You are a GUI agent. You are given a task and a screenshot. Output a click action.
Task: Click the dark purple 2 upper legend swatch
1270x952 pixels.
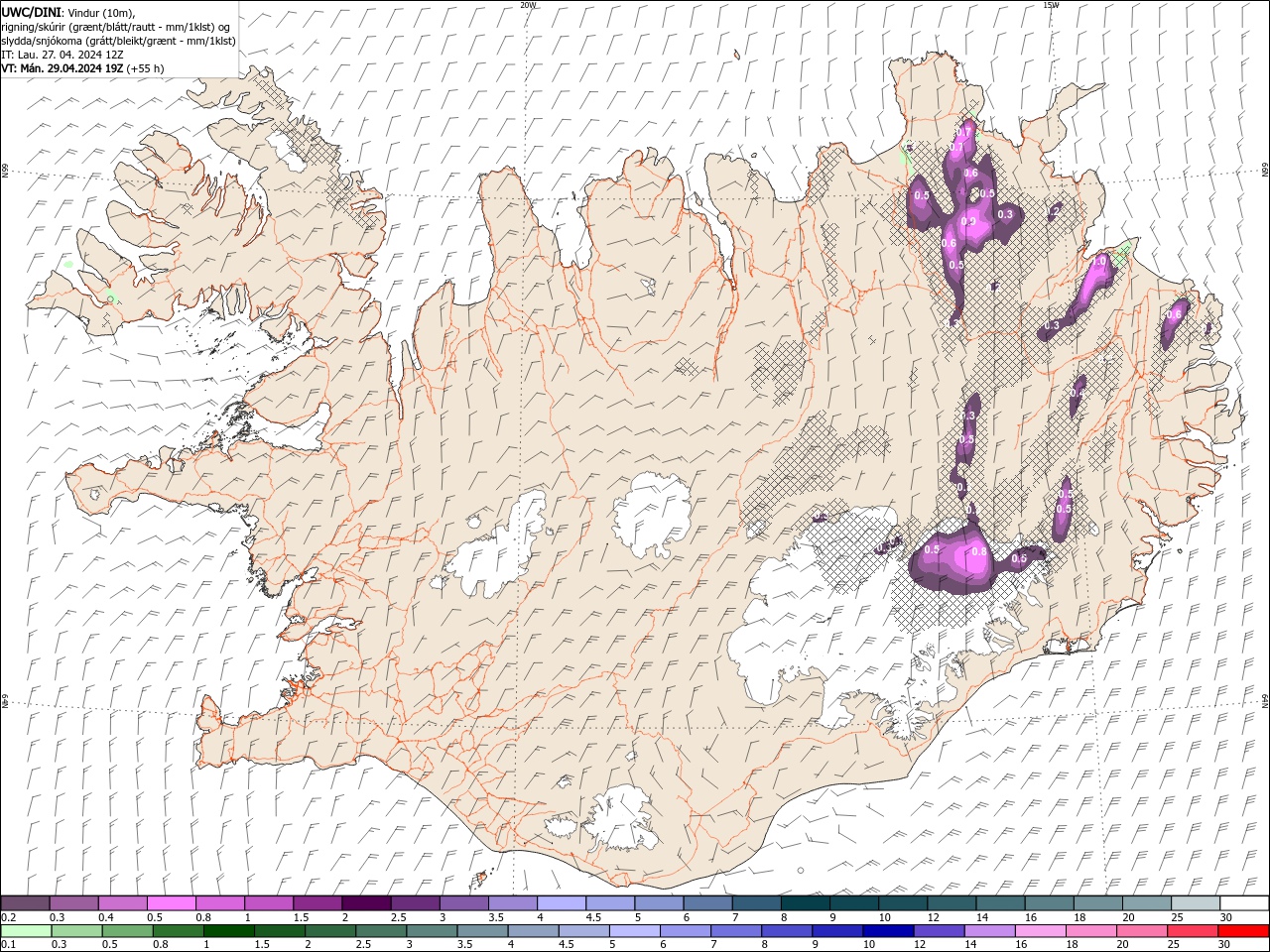(x=365, y=903)
